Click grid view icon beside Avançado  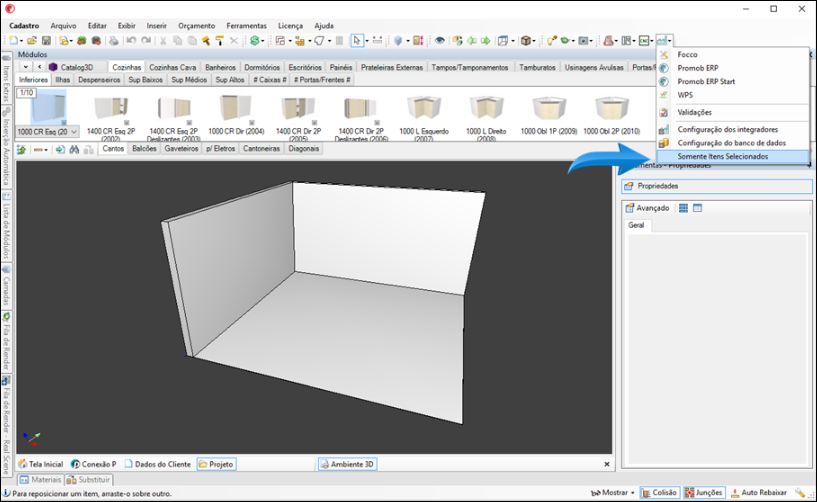pos(683,208)
